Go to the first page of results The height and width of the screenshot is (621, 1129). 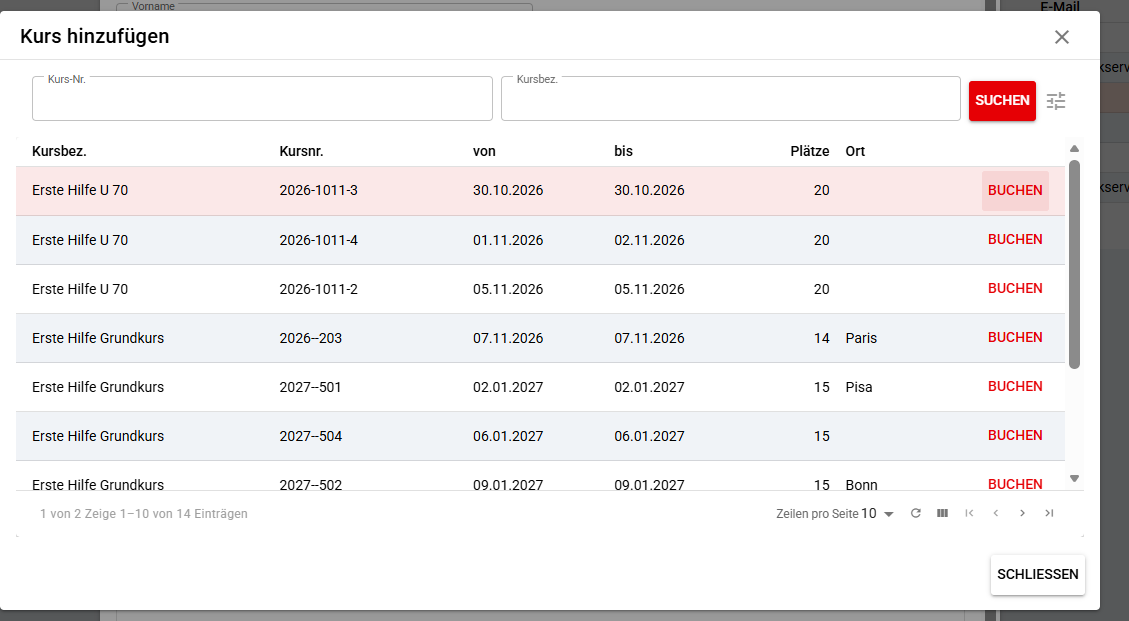click(969, 514)
